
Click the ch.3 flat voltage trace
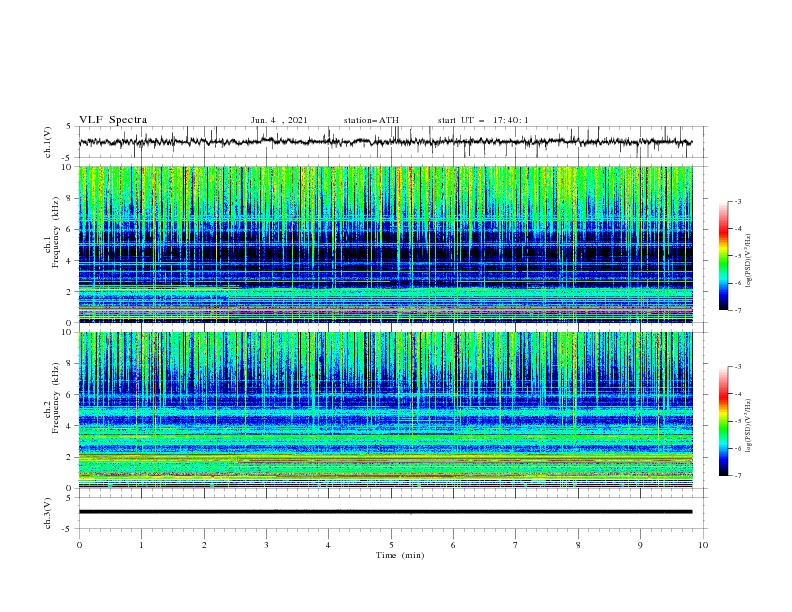tap(385, 512)
